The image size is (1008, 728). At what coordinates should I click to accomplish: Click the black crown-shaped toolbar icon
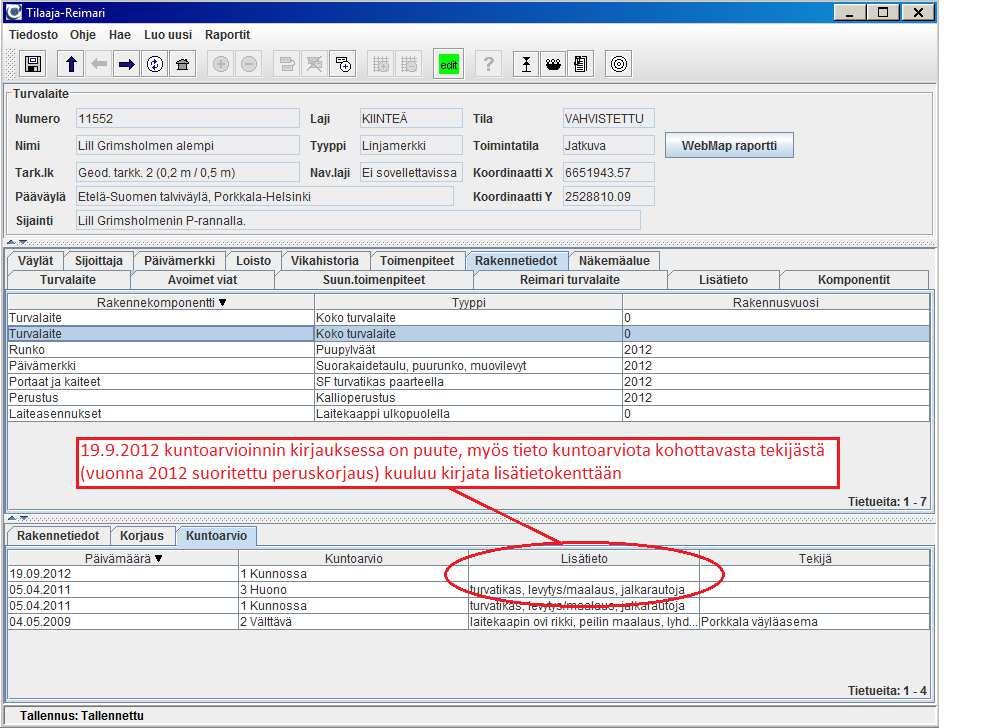tap(553, 64)
